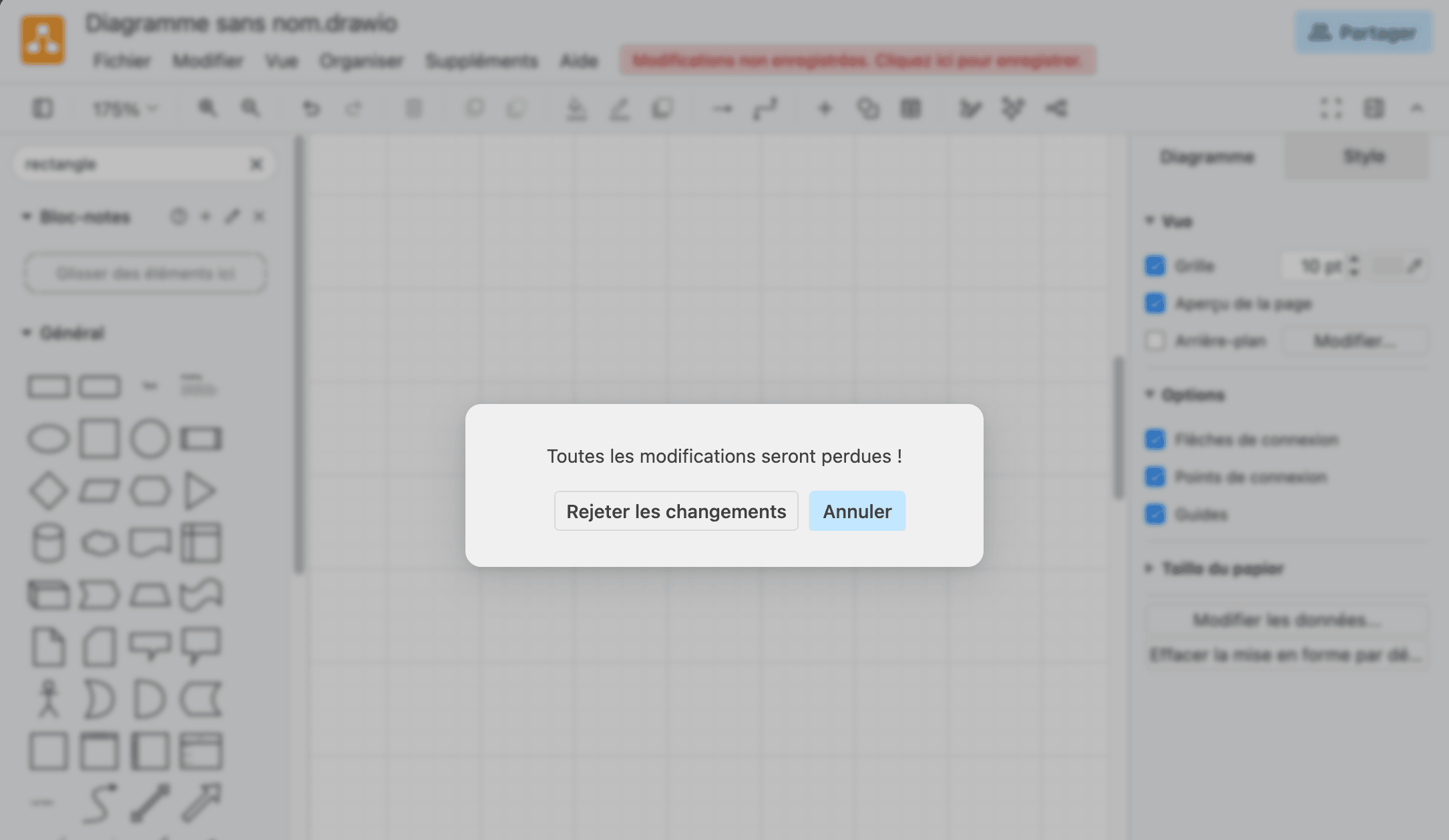1449x840 pixels.
Task: Click the draw.io application logo
Action: pyautogui.click(x=43, y=40)
